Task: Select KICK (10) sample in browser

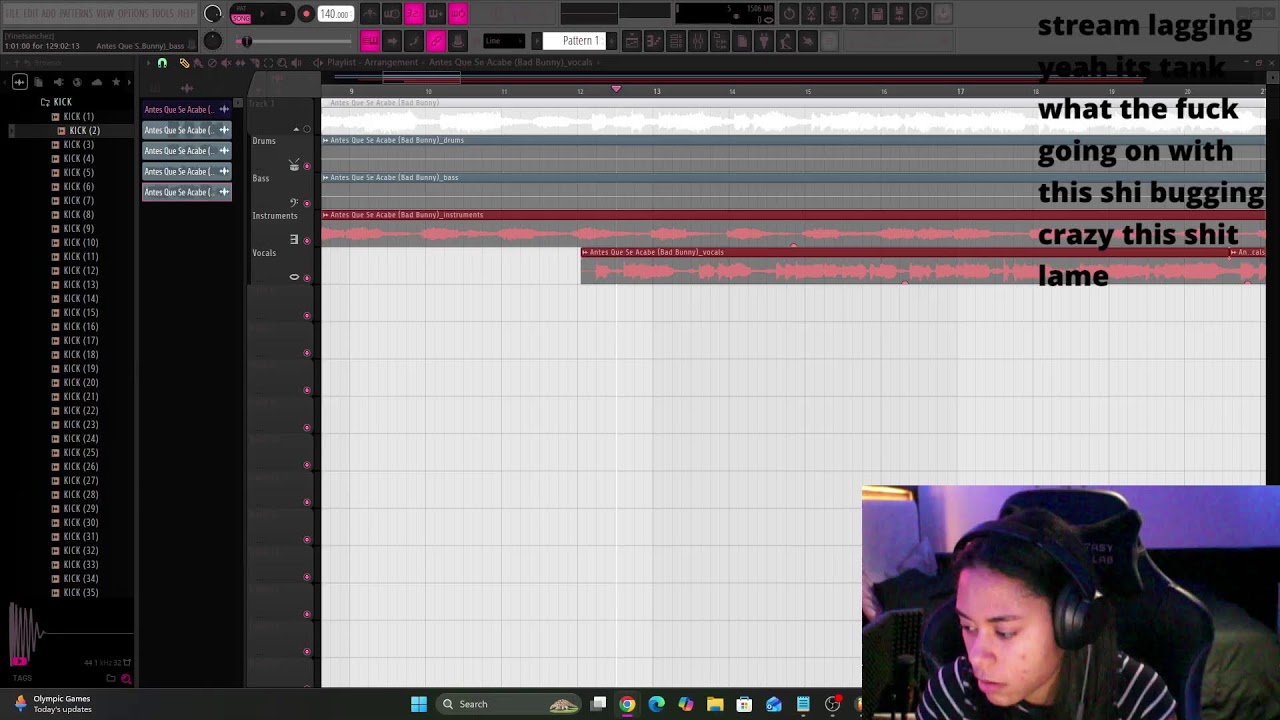Action: tap(80, 243)
